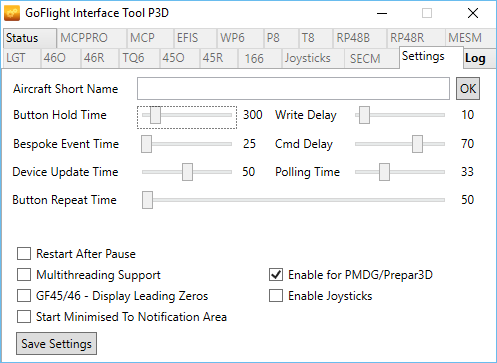This screenshot has height=363, width=497.
Task: Click the Polling Time slider handle
Action: coord(384,172)
